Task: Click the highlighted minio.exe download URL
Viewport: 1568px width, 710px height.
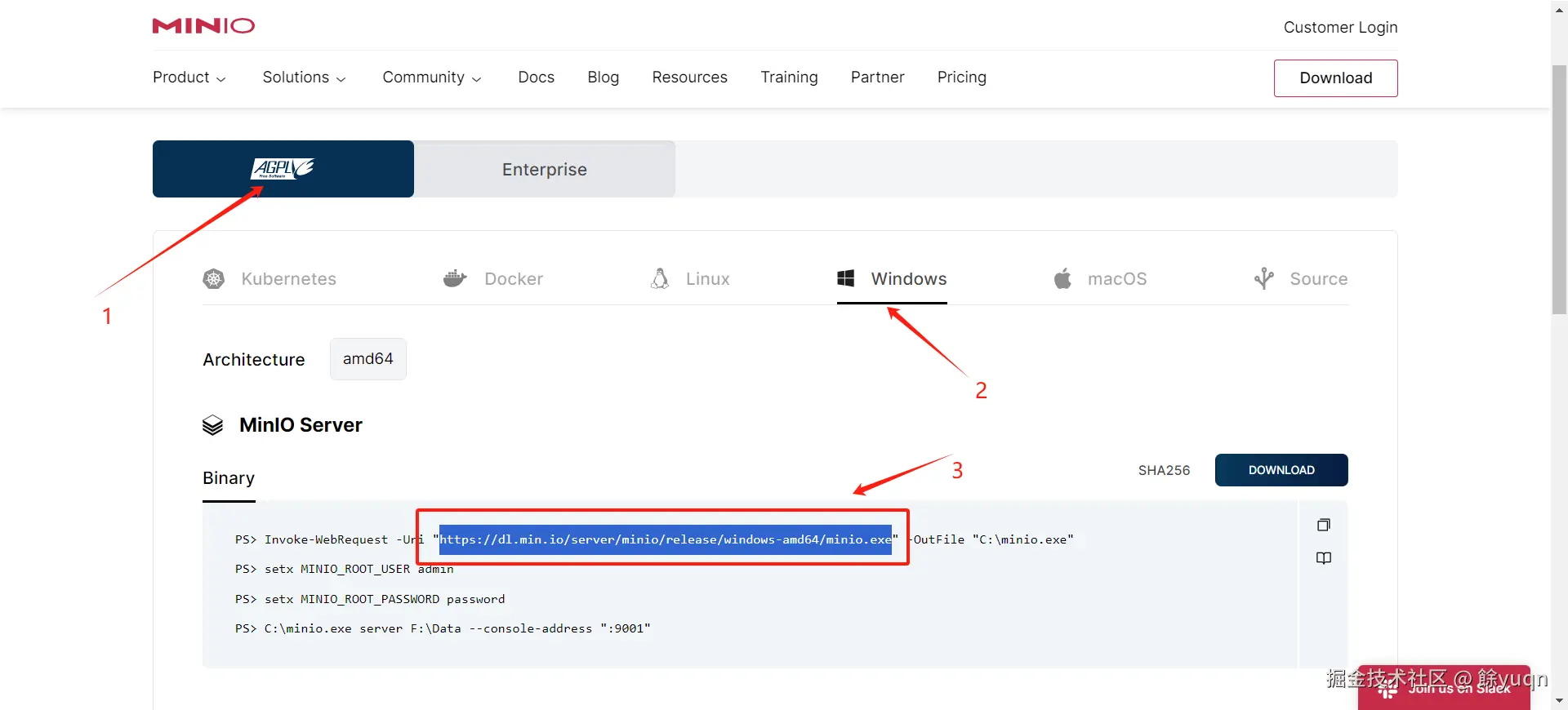Action: pyautogui.click(x=666, y=539)
